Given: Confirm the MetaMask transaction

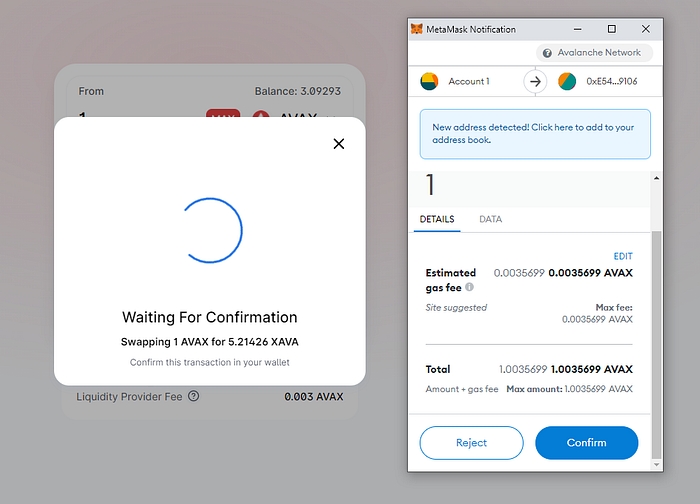Looking at the screenshot, I should (586, 442).
